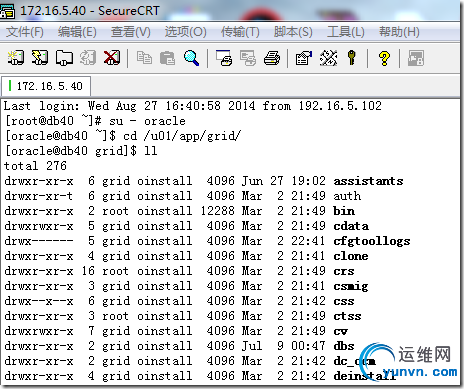Click the Print icon in toolbar
Image resolution: width=464 pixels, height=389 pixels.
coord(272,58)
